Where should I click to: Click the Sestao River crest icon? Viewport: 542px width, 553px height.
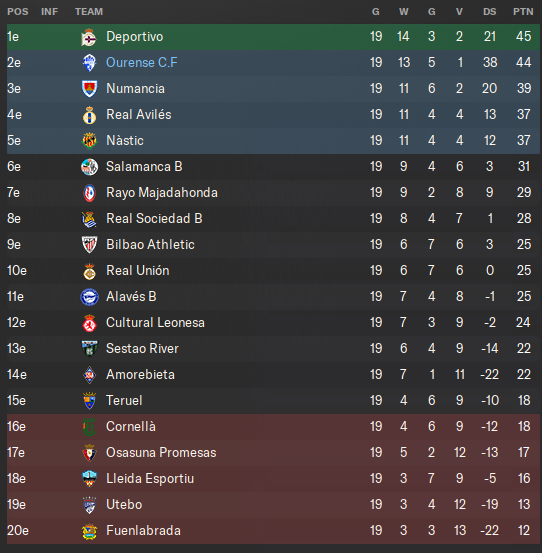[89, 349]
